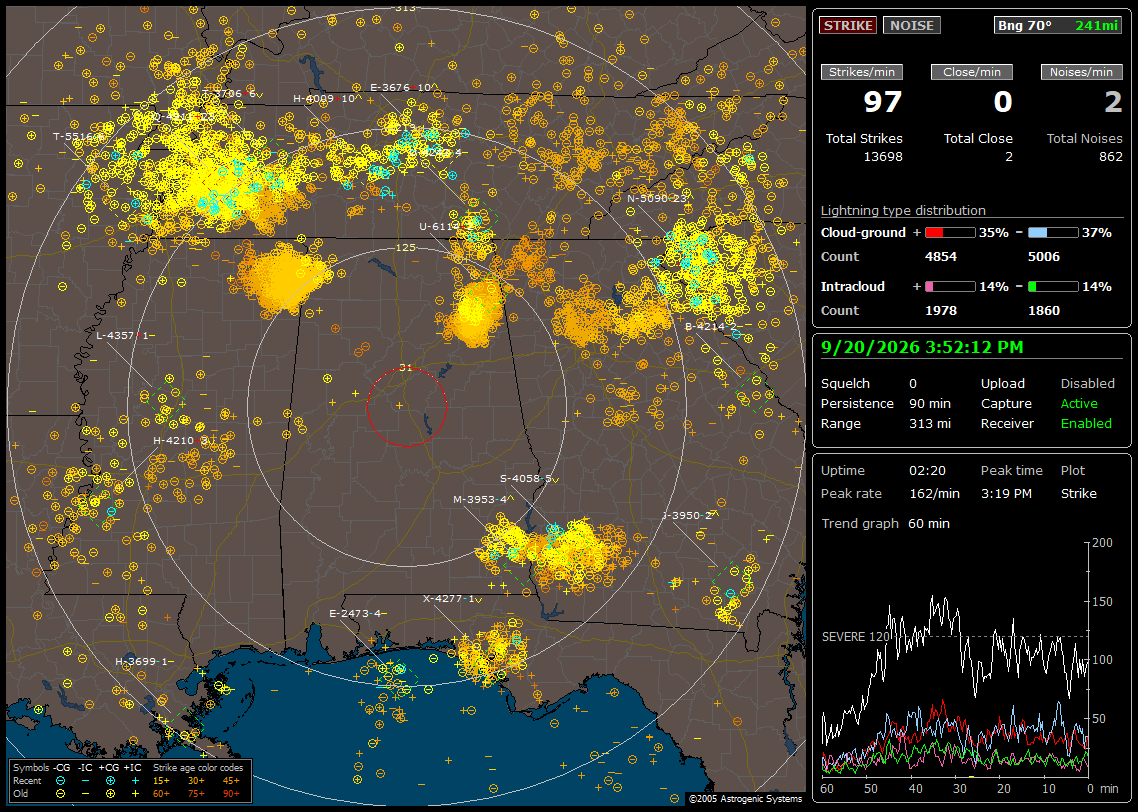Click the STRIKE indicator button
The width and height of the screenshot is (1138, 812).
848,25
